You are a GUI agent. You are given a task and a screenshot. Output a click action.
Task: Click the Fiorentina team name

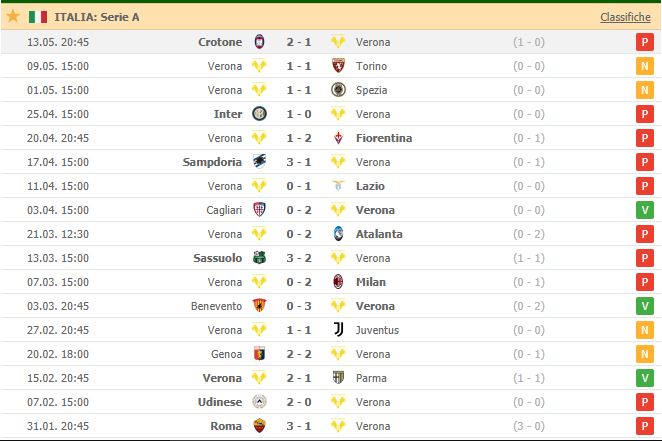click(x=384, y=138)
